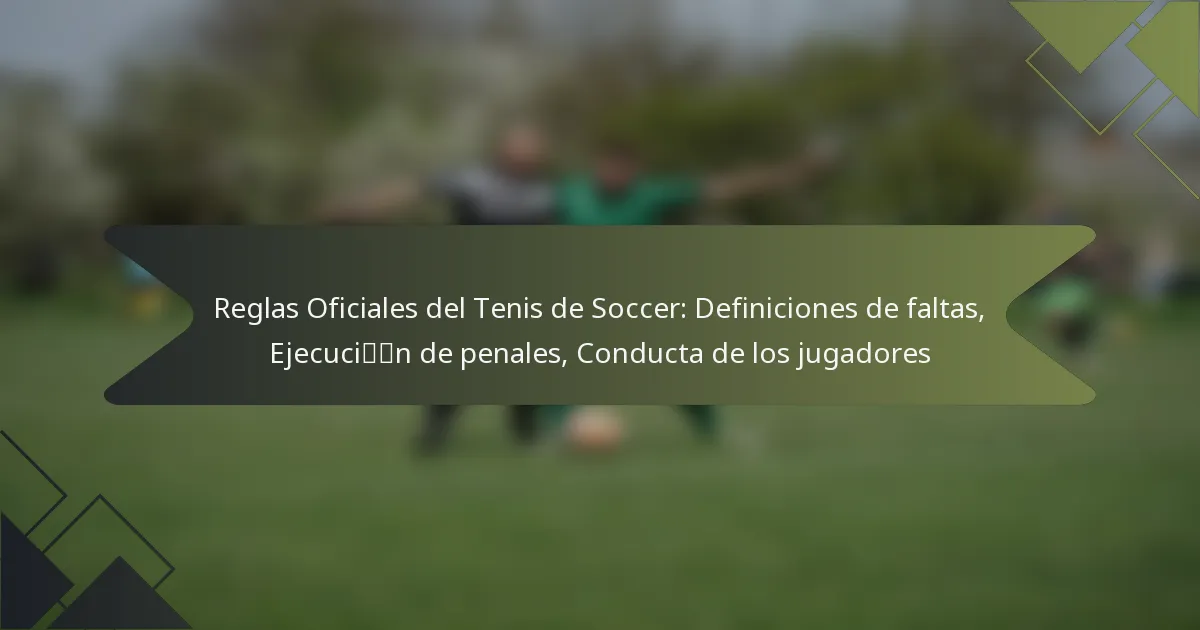This screenshot has height=630, width=1200.
Task: Click the olive diamond at the top-right edge
Action: coord(1168,50)
